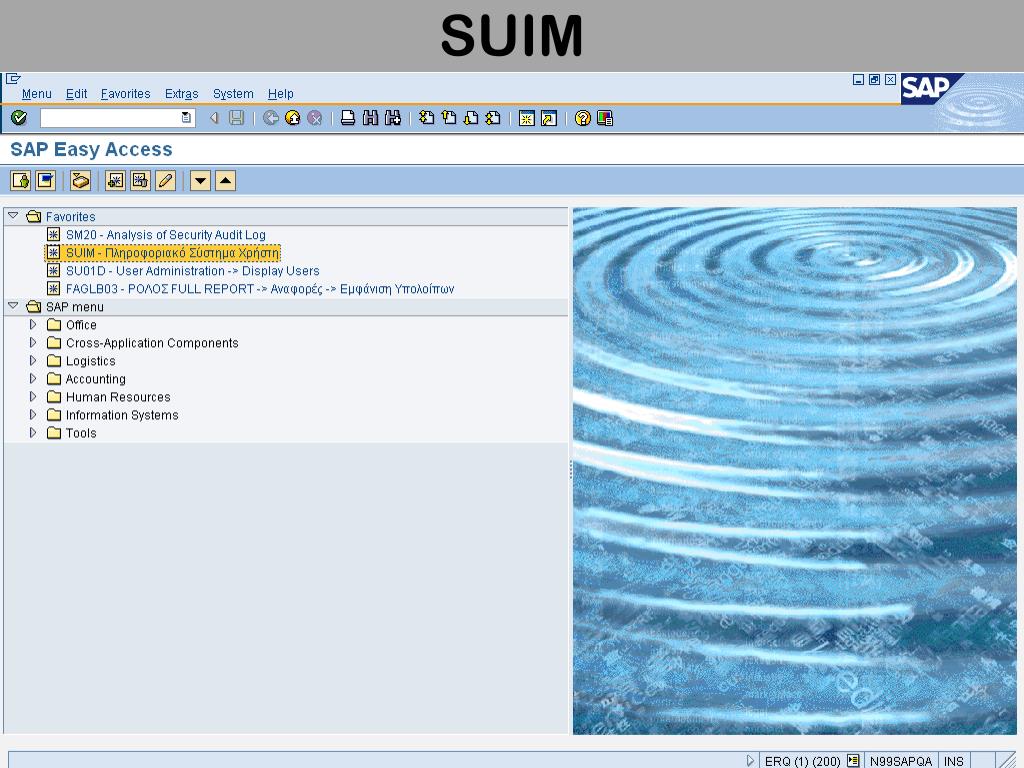
Task: Click the Favorites folder label
Action: coord(71,216)
